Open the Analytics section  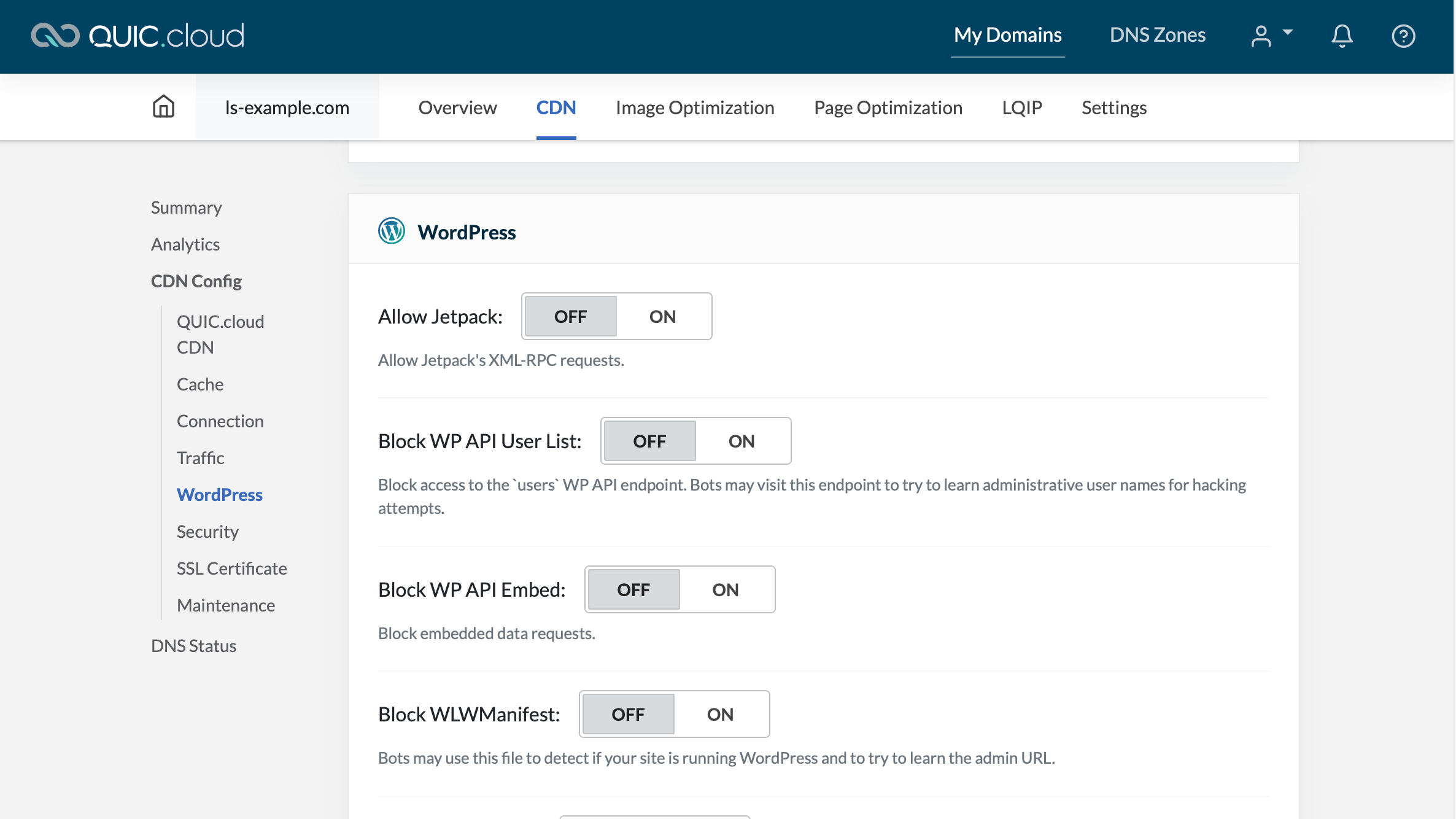[185, 244]
